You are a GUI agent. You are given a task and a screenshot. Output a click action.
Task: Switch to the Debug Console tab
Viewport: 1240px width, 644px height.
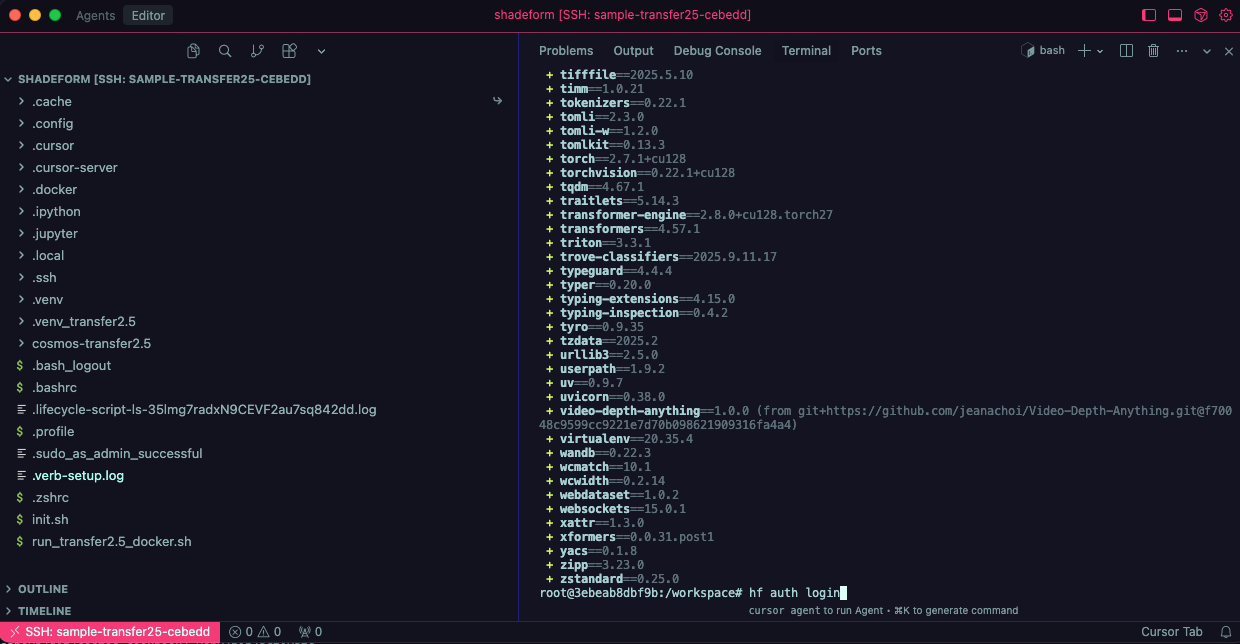pyautogui.click(x=717, y=50)
